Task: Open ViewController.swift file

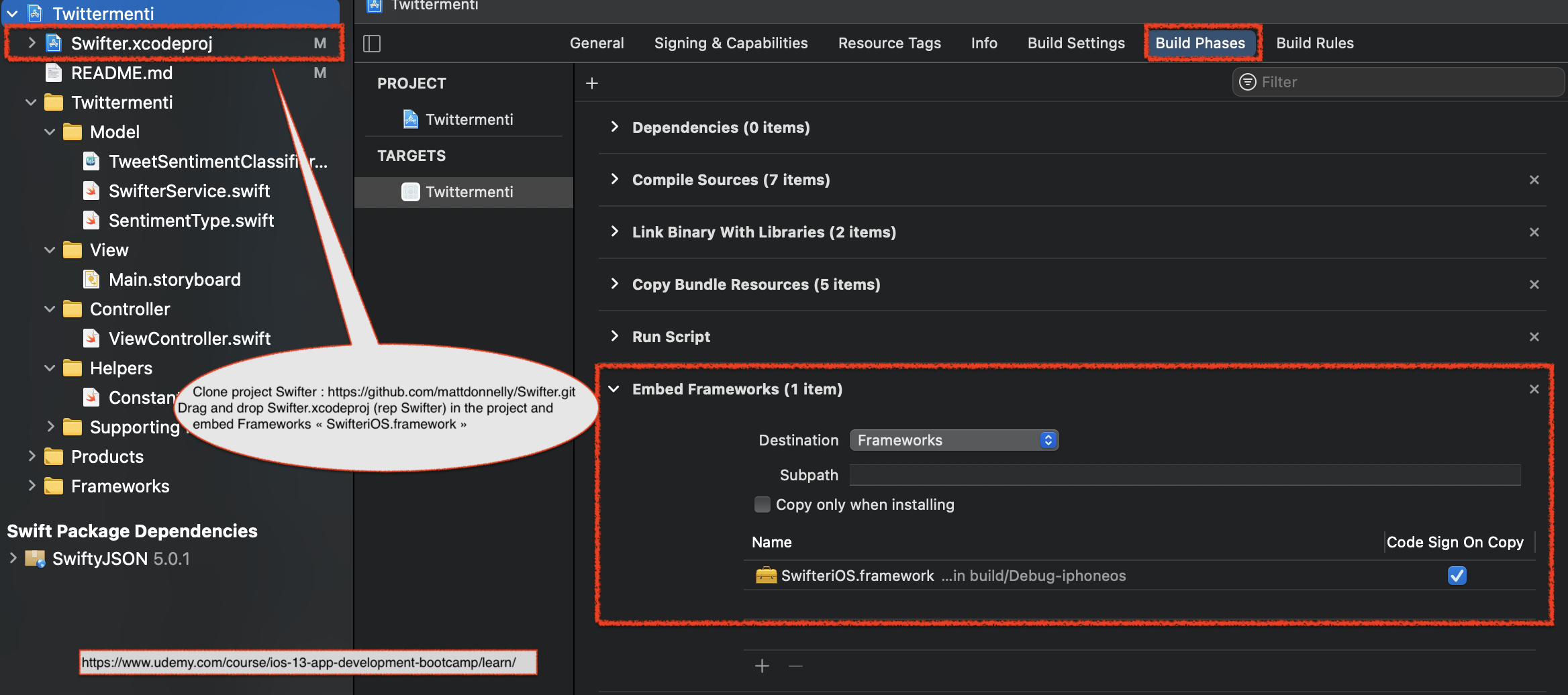Action: coord(178,339)
